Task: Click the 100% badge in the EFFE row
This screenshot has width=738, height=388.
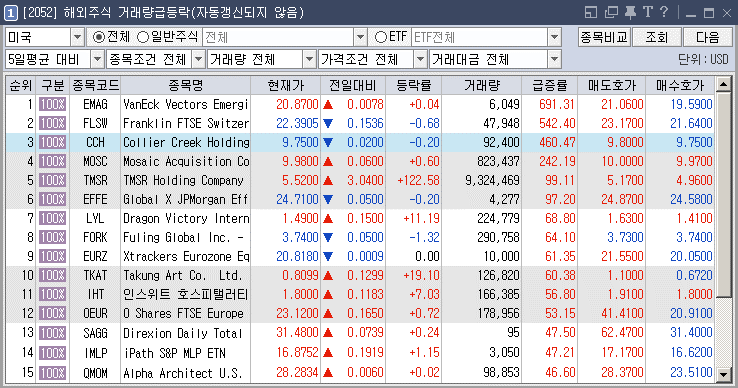Action: tap(52, 199)
